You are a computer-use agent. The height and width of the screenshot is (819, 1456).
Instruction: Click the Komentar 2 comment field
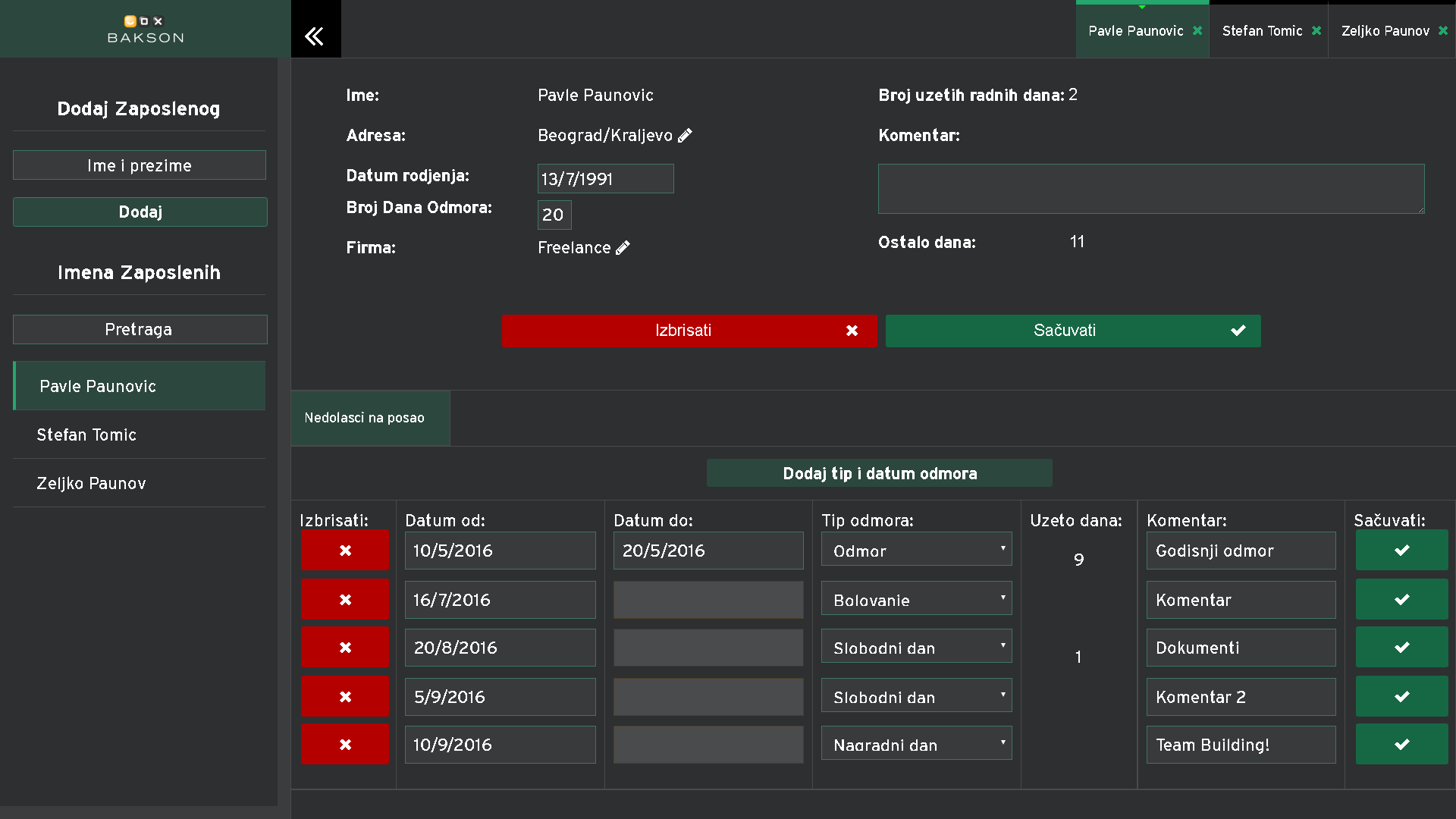point(1241,697)
